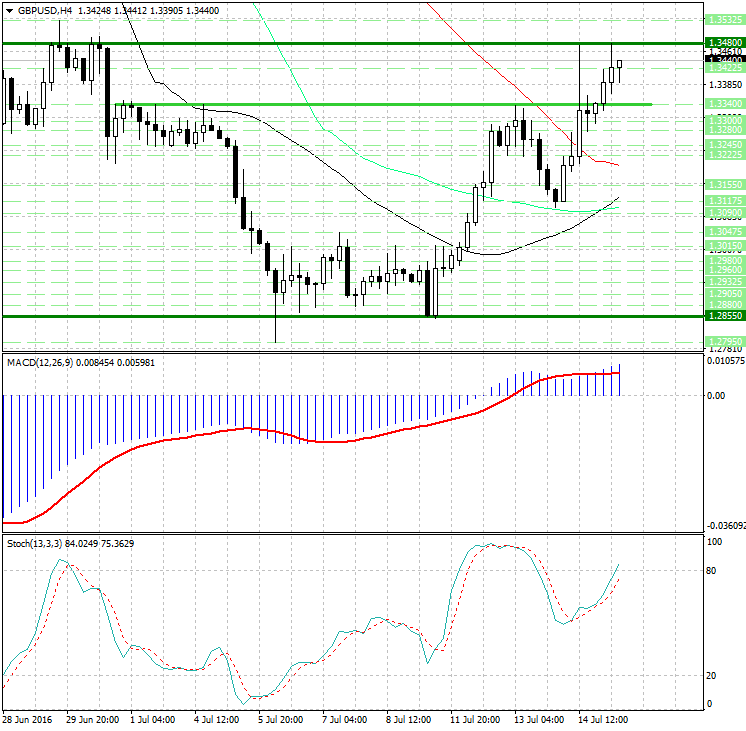
Task: Click the 1.32800 price level label
Action: coord(725,130)
